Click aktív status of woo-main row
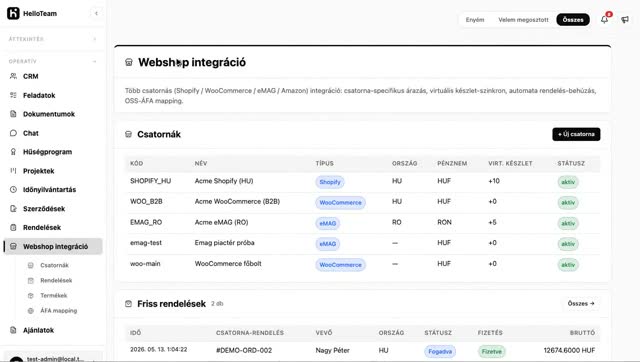This screenshot has width=640, height=362. 568,264
